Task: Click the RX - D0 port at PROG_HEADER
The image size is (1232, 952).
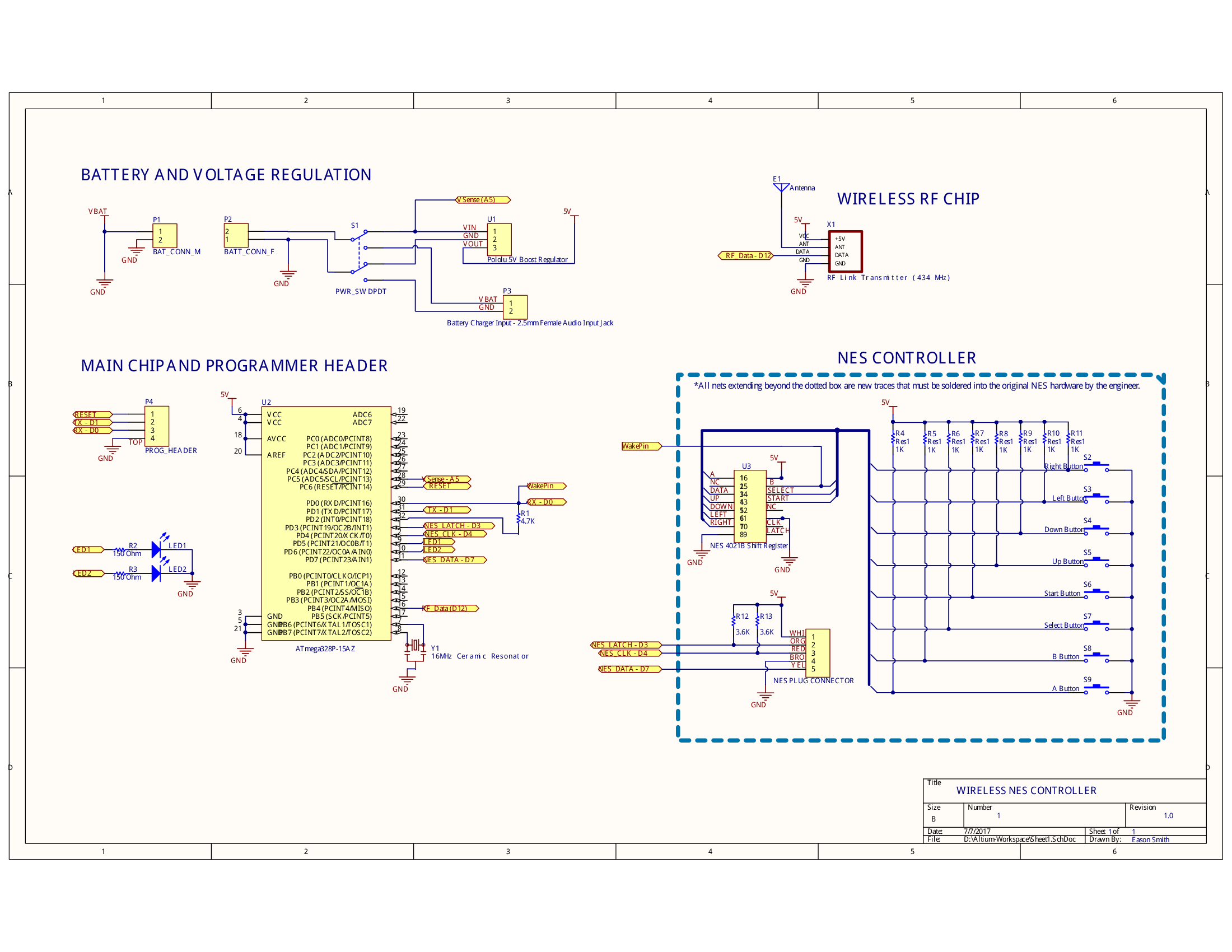Action: [92, 430]
